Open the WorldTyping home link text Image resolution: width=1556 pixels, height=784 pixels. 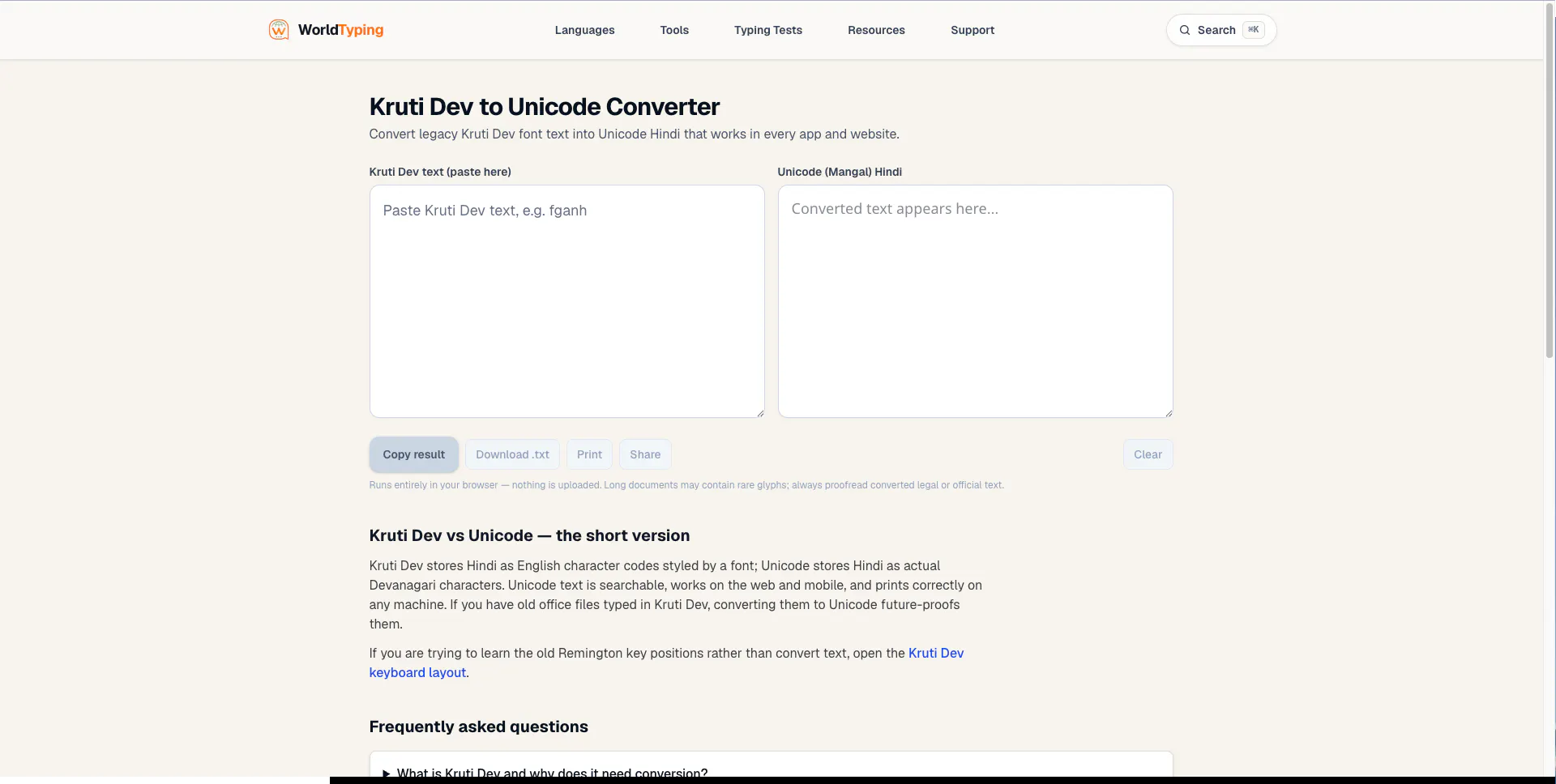point(340,30)
